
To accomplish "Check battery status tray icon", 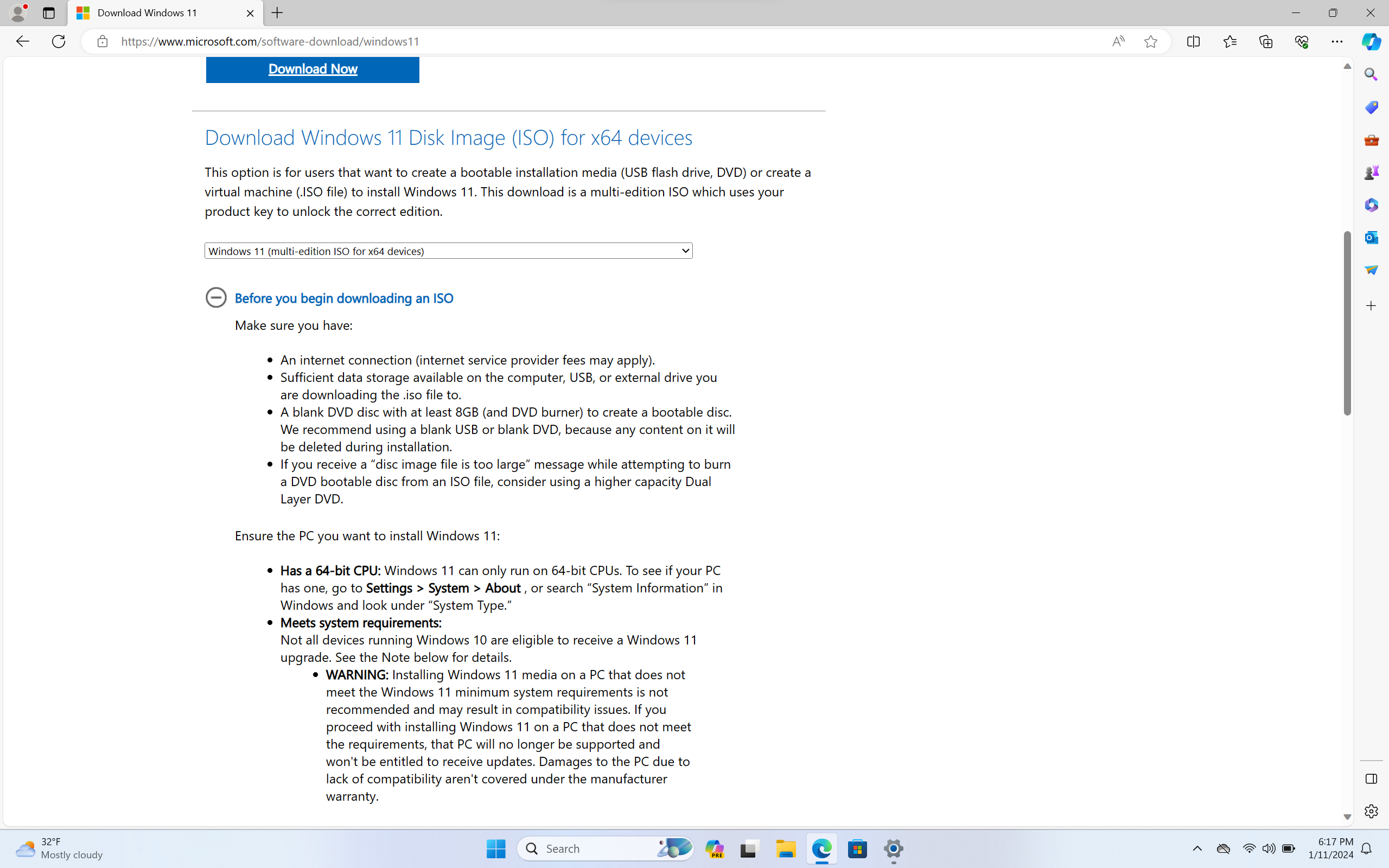I will pyautogui.click(x=1289, y=848).
